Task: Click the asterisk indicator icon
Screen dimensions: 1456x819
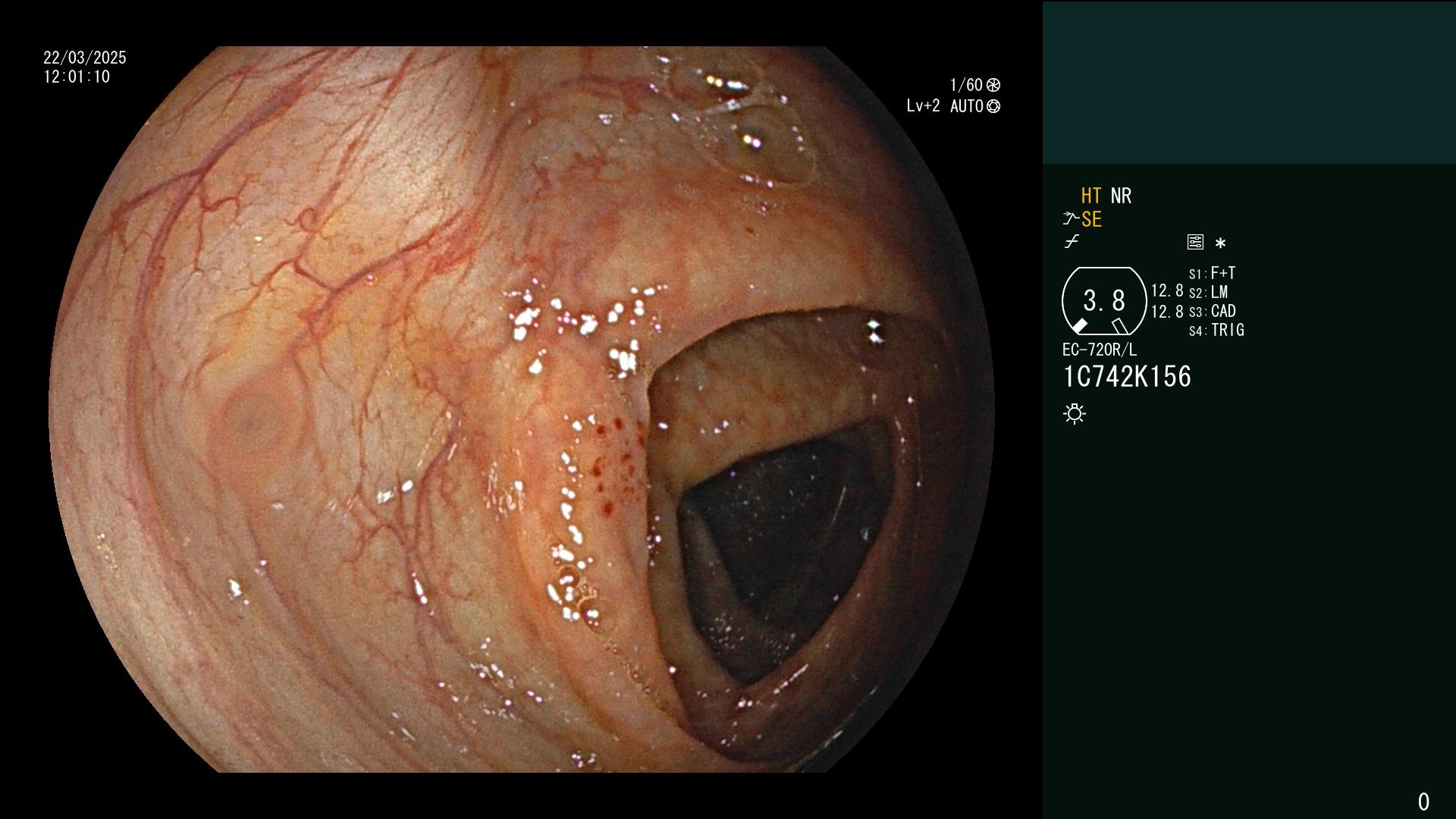Action: tap(1220, 243)
